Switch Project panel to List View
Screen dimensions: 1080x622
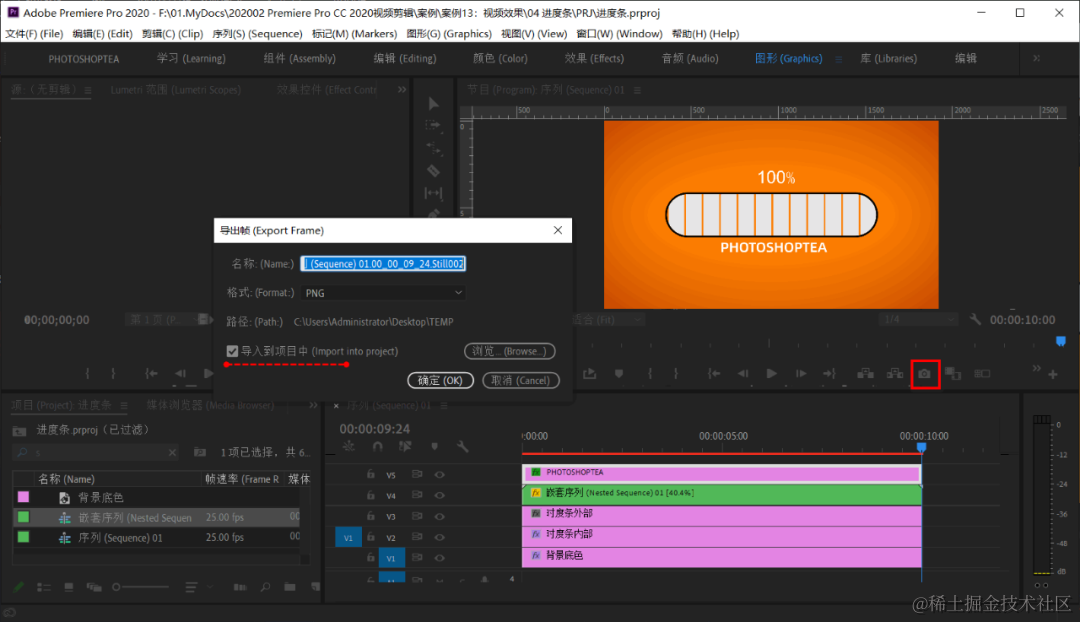coord(43,587)
